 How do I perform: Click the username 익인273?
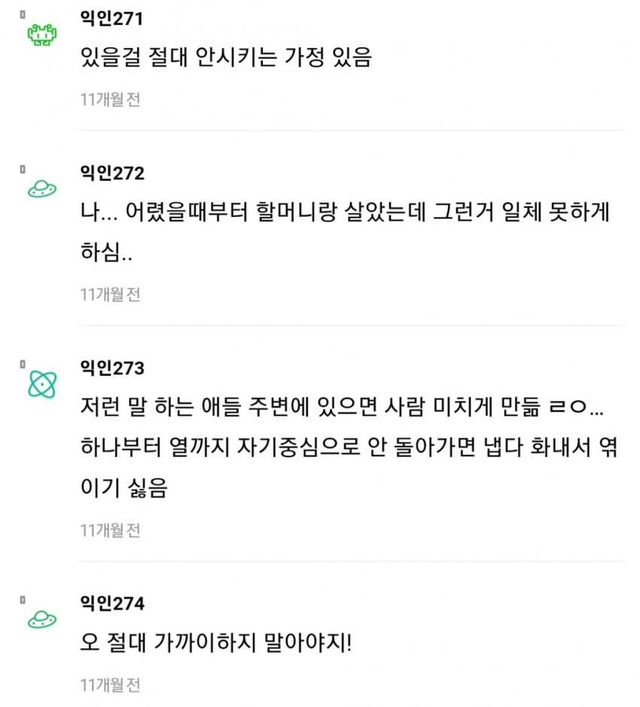coord(112,369)
